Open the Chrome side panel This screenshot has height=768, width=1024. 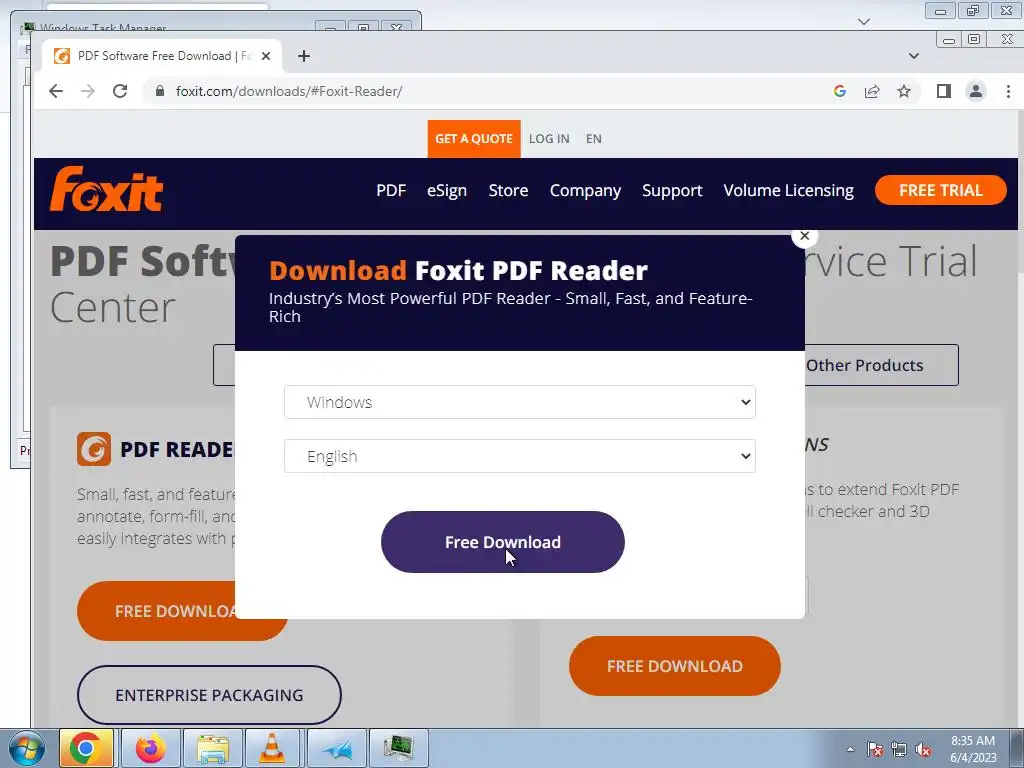[x=944, y=91]
